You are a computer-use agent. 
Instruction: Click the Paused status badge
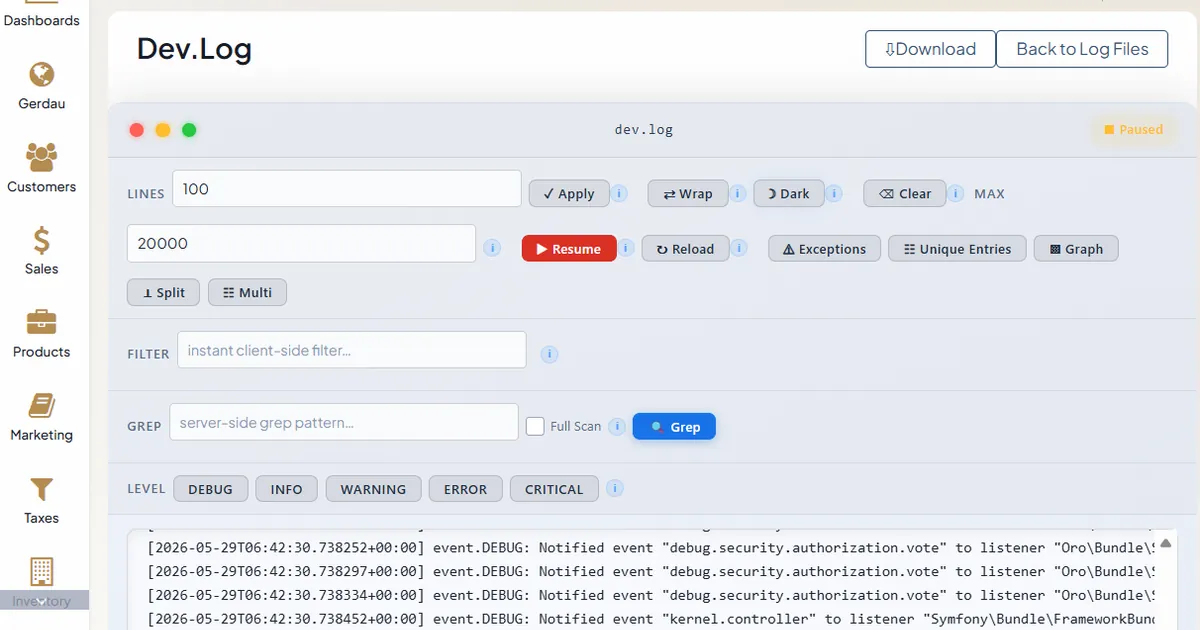pos(1134,129)
